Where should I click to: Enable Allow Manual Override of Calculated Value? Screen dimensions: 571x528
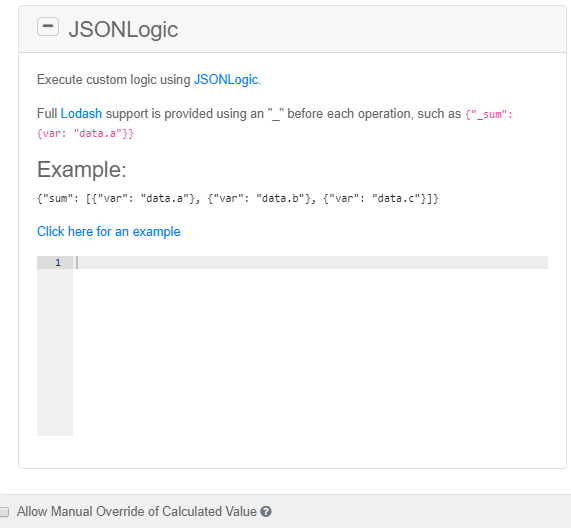(x=4, y=512)
